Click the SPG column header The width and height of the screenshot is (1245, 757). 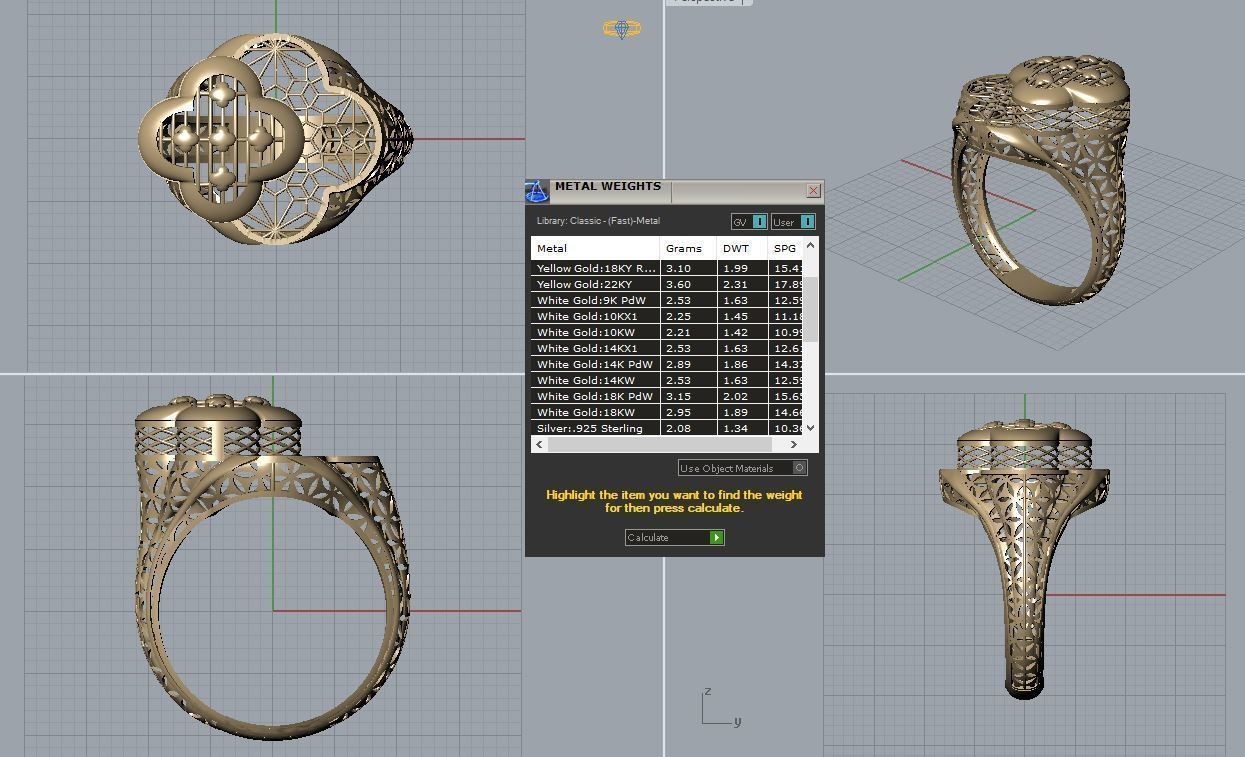pos(785,248)
